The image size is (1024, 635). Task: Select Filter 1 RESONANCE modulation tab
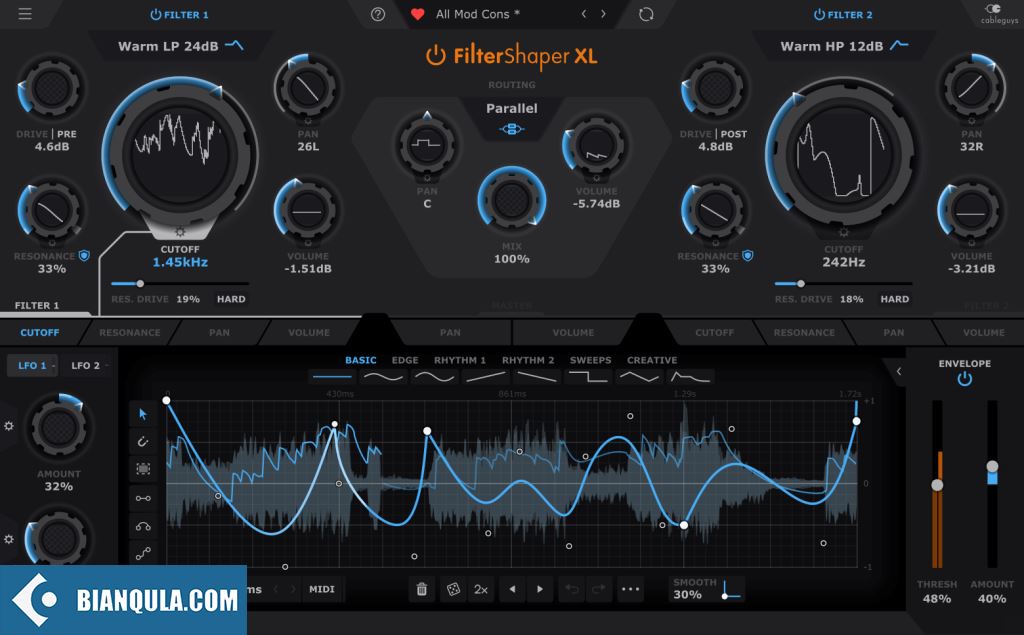(x=129, y=333)
